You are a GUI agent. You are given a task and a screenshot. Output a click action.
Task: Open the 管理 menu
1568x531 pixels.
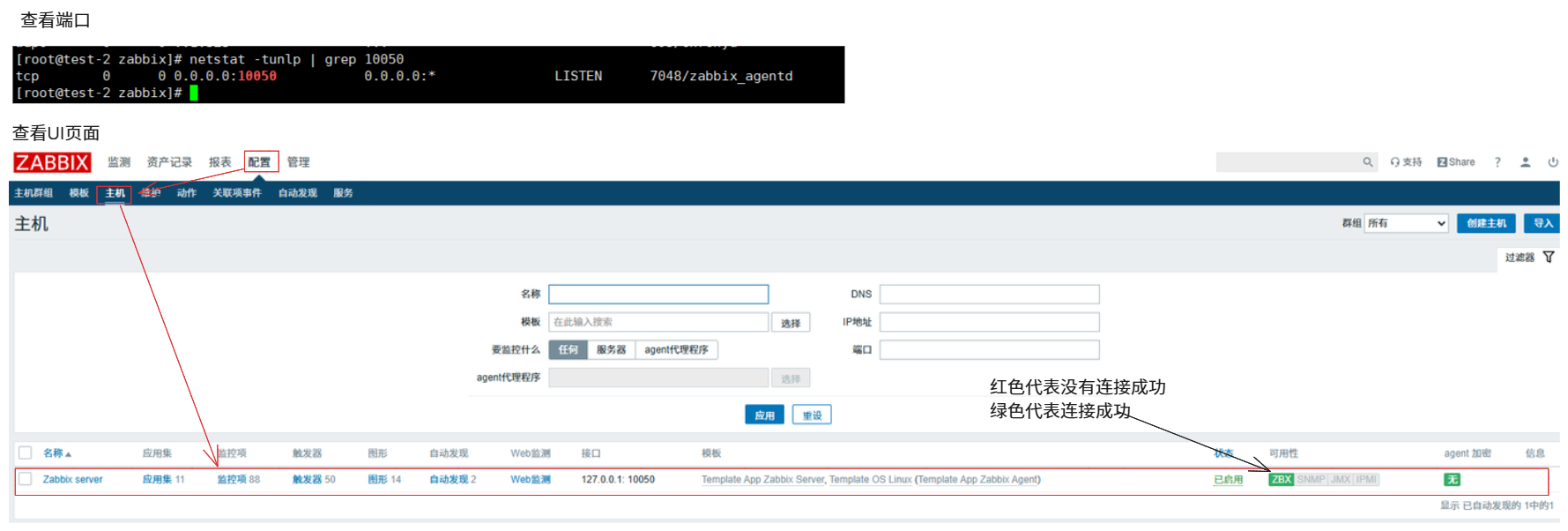coord(298,162)
